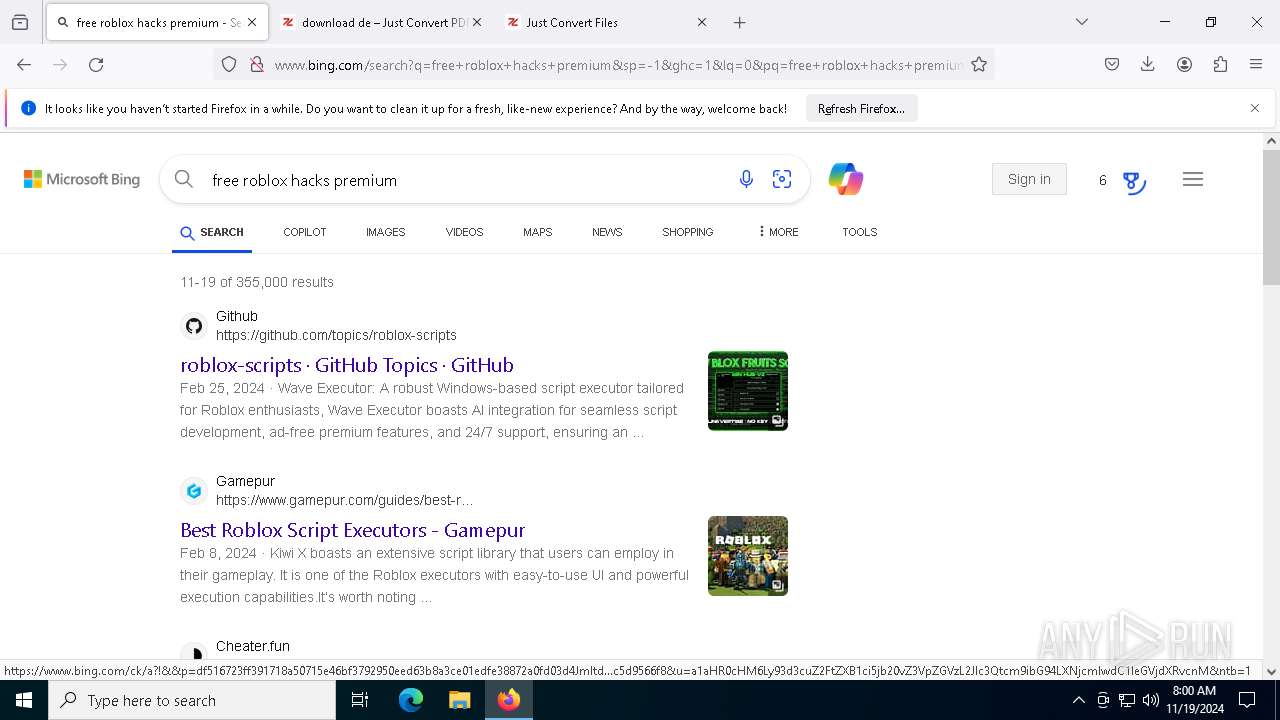Click the page vertical scrollbar thumb
This screenshot has height=720, width=1280.
point(1271,217)
